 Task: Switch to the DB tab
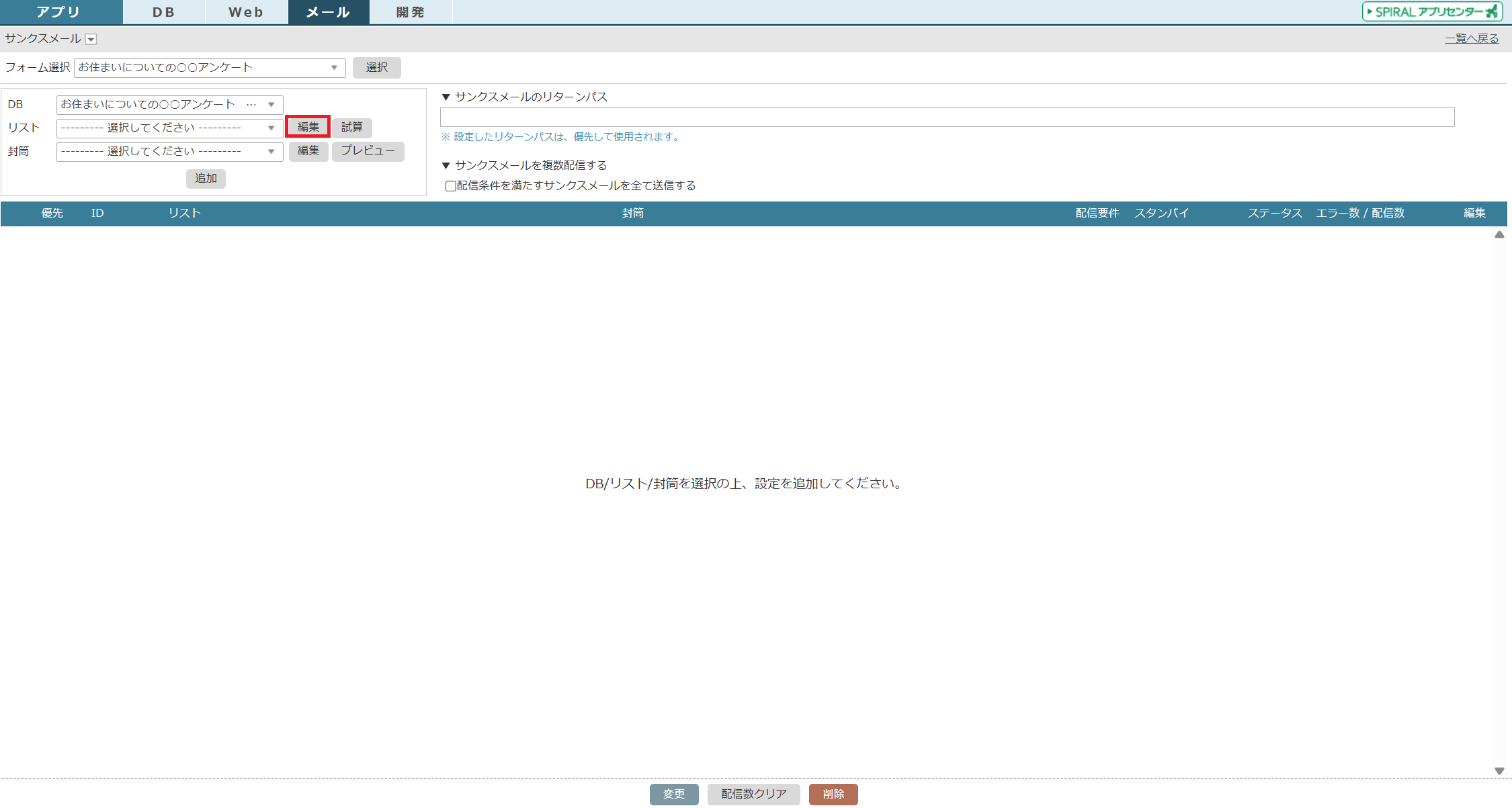pyautogui.click(x=163, y=12)
